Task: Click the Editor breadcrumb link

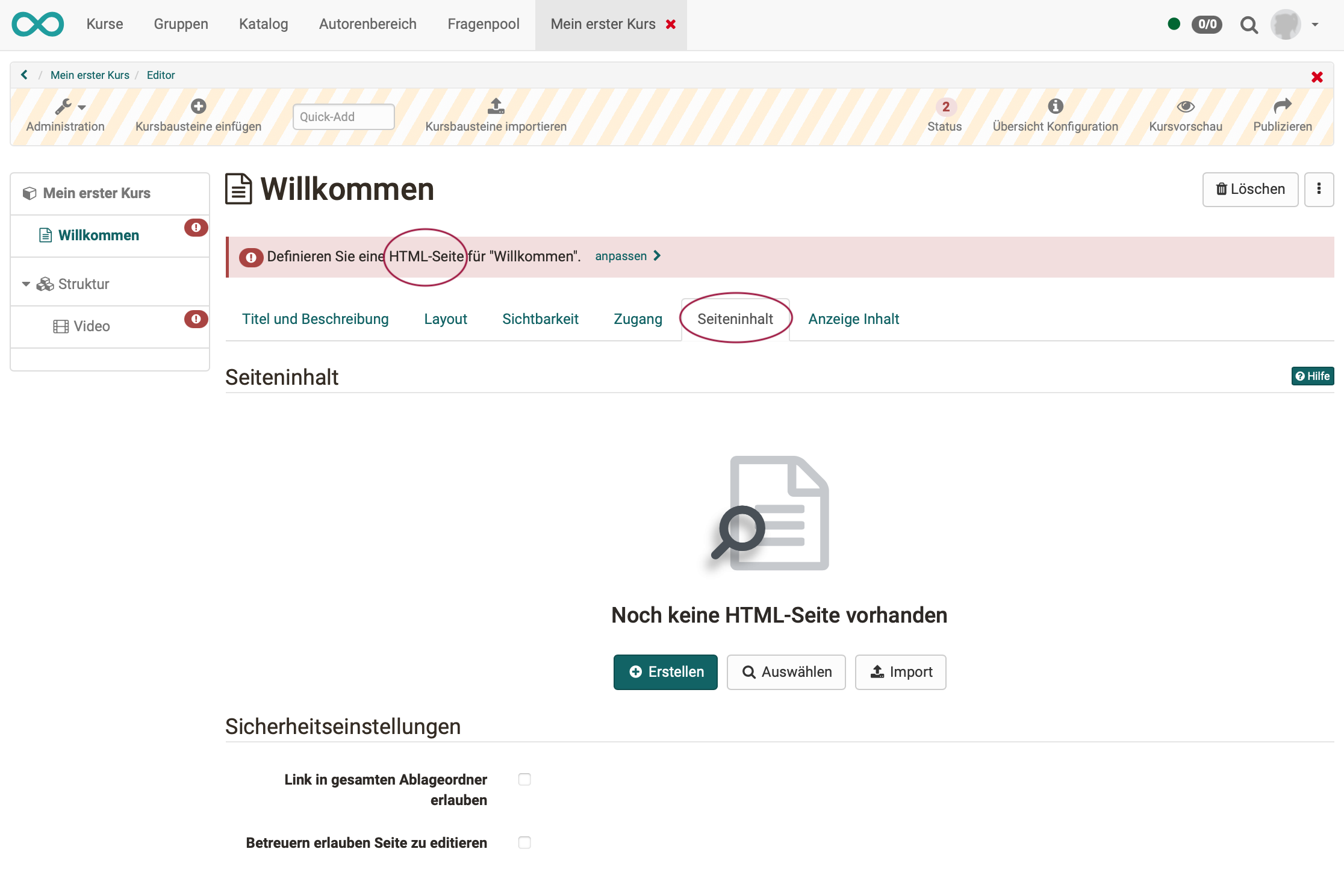Action: (x=161, y=75)
